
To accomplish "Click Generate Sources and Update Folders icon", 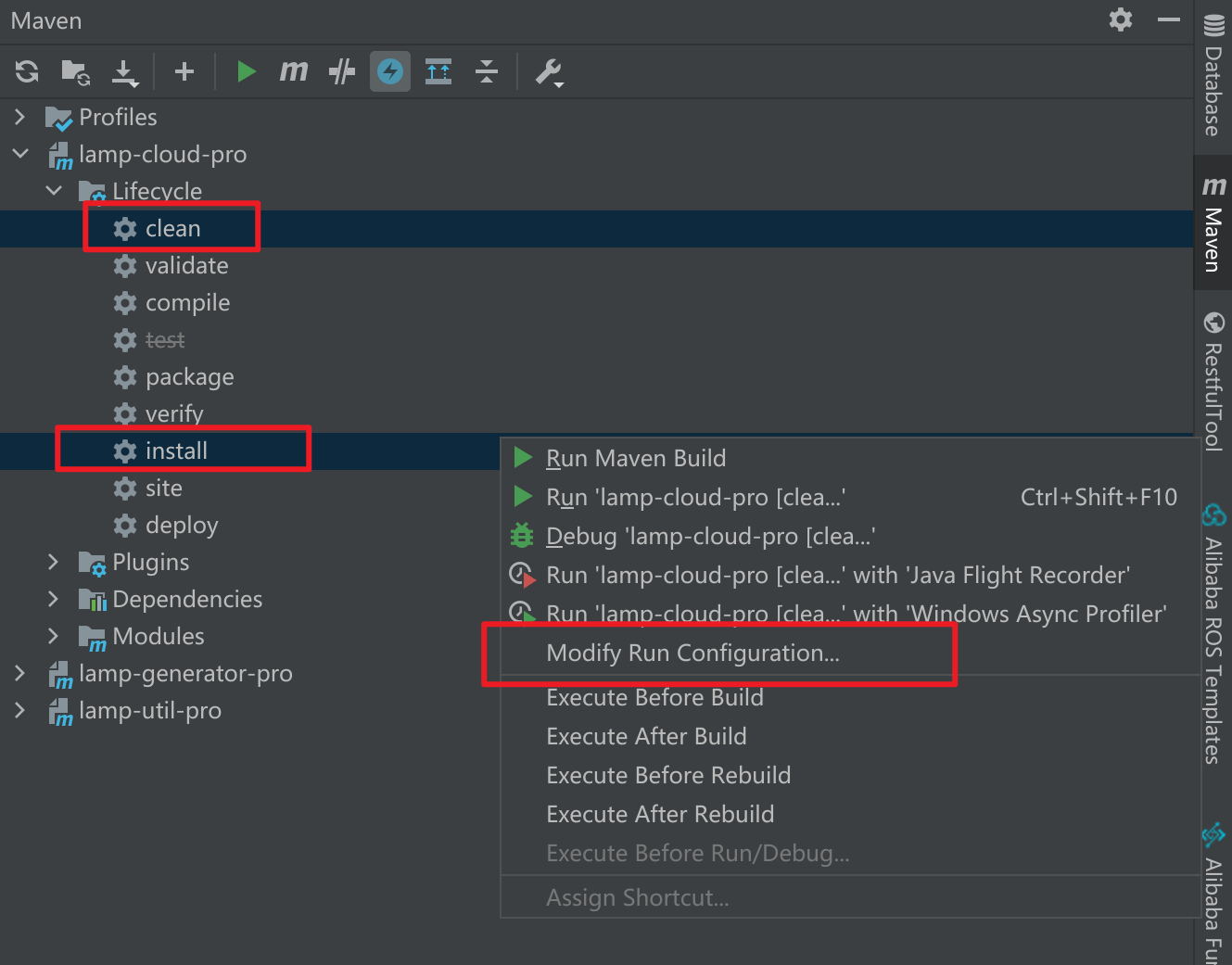I will [x=75, y=71].
